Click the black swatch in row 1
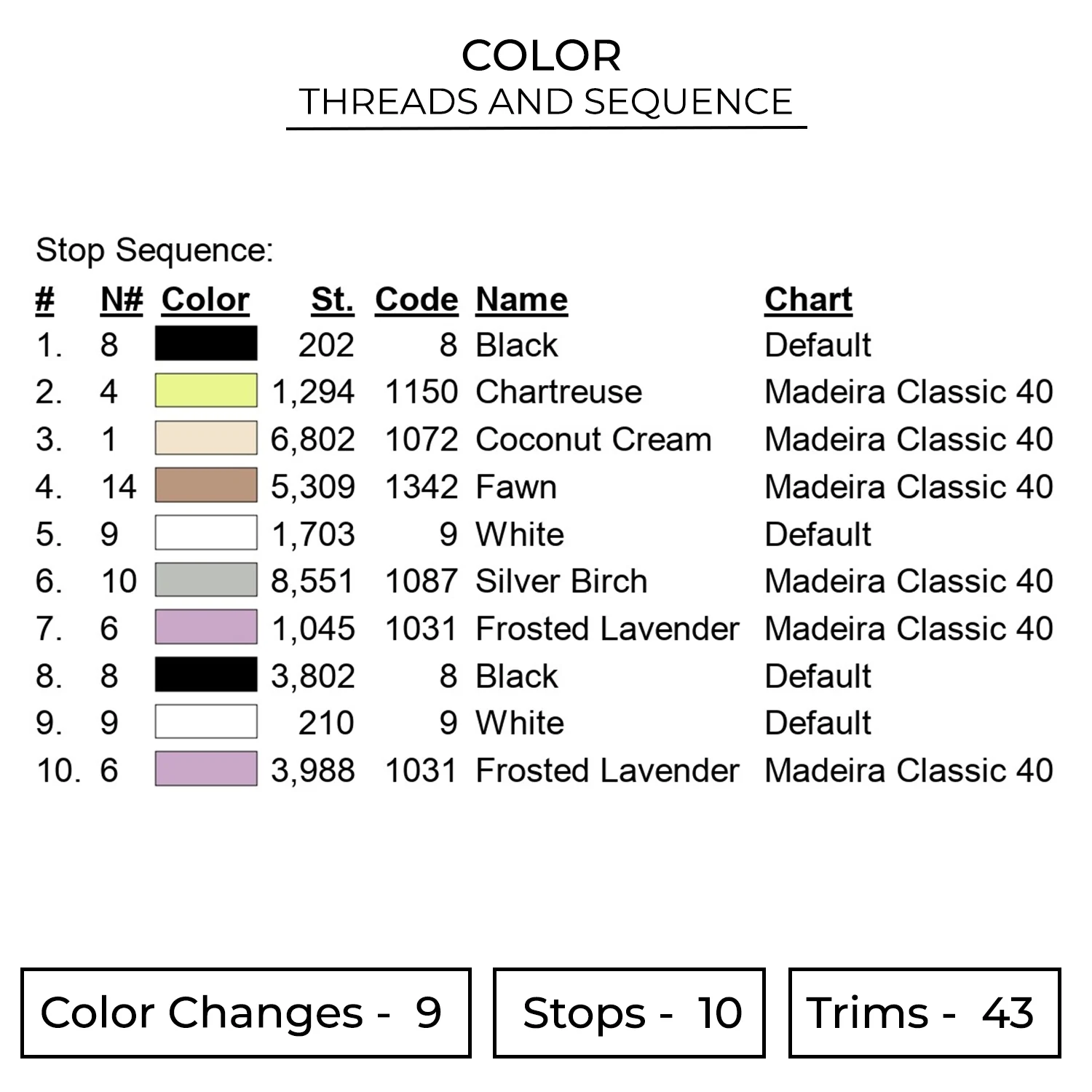The width and height of the screenshot is (1092, 1092). [x=206, y=344]
